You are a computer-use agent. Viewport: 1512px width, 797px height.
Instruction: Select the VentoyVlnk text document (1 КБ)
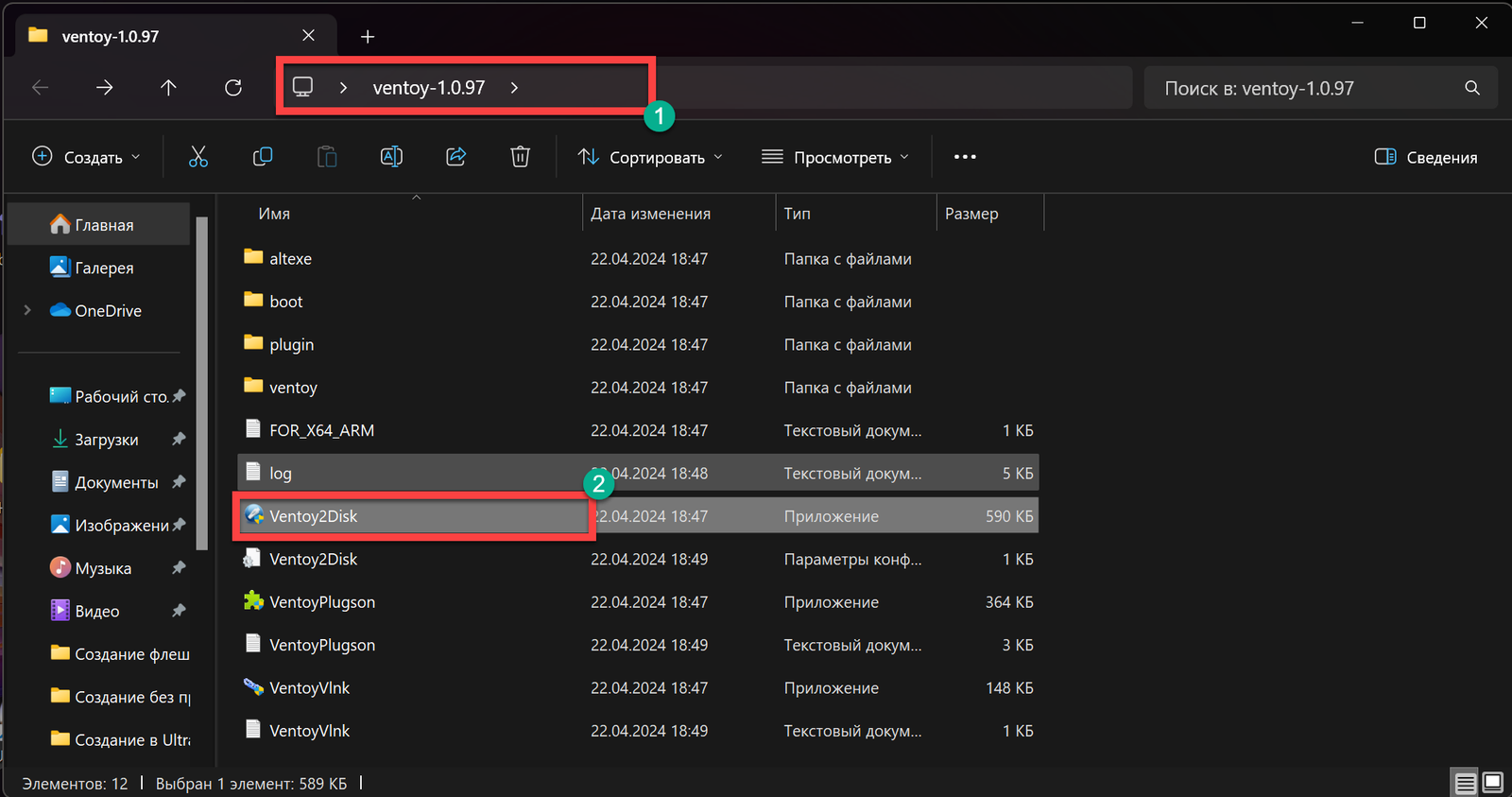pos(638,731)
